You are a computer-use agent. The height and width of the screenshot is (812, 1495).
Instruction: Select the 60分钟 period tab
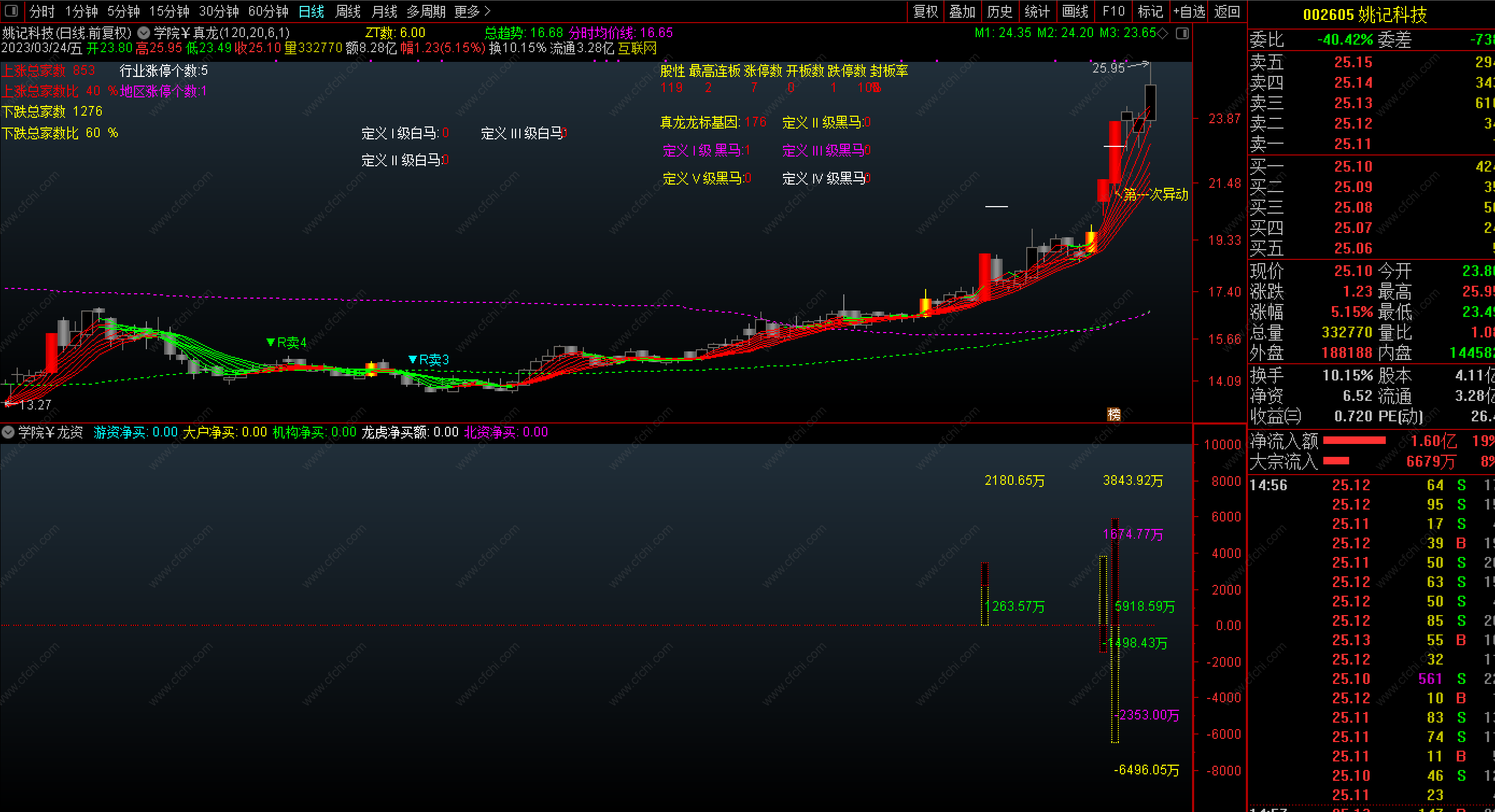[268, 11]
